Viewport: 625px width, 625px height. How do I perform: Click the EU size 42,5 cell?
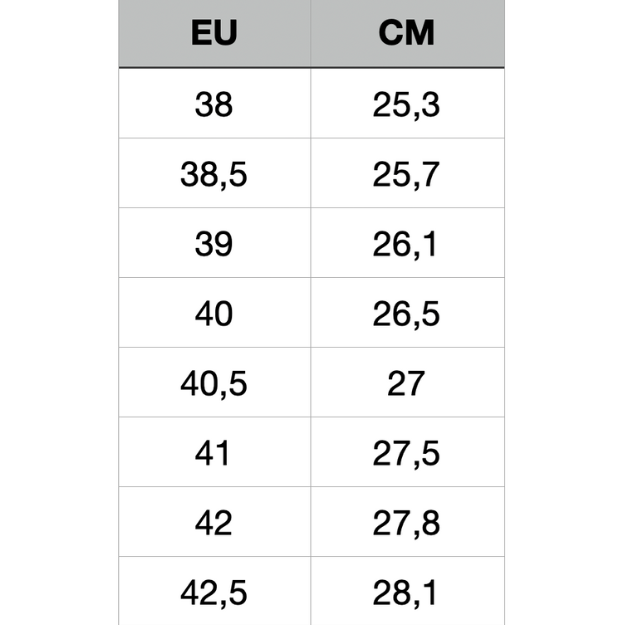[x=214, y=592]
